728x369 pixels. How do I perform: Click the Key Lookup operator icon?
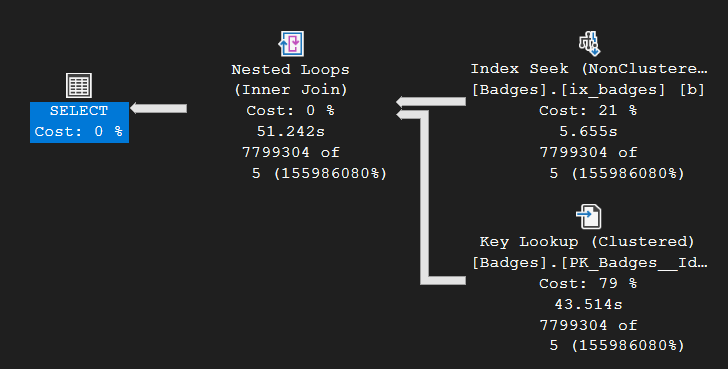click(x=589, y=216)
